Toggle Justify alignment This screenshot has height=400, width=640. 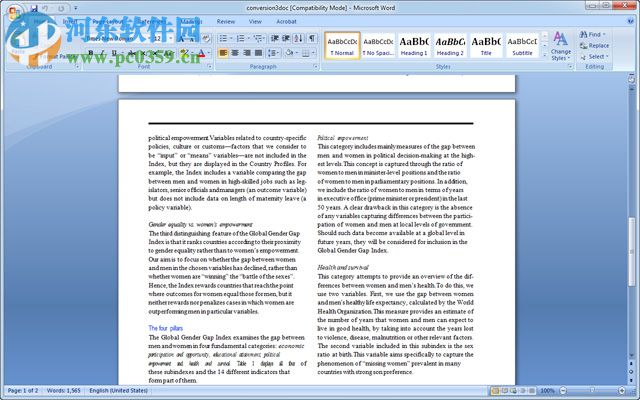click(x=259, y=53)
